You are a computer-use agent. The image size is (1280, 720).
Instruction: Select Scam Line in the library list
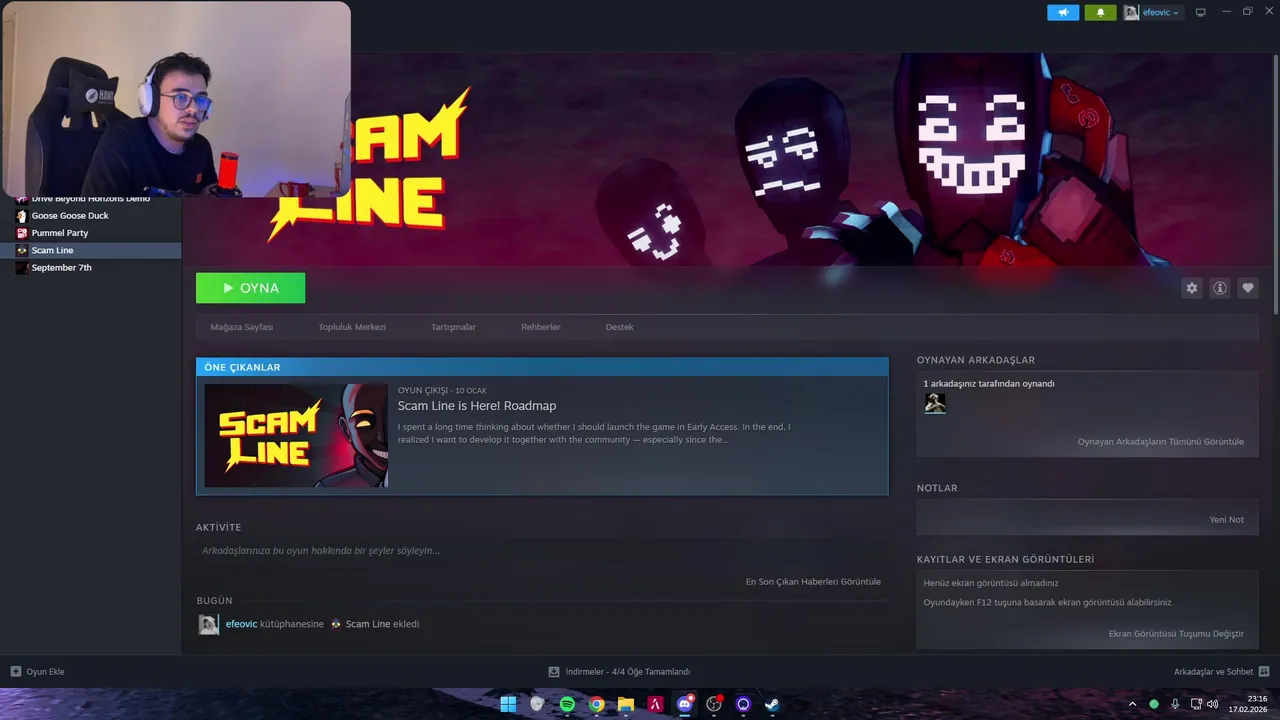pyautogui.click(x=90, y=250)
